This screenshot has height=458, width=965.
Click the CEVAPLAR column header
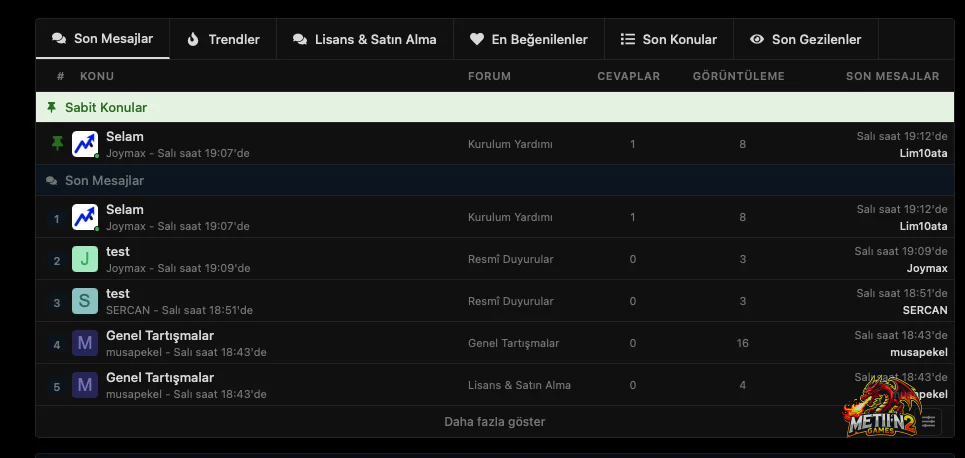628,76
